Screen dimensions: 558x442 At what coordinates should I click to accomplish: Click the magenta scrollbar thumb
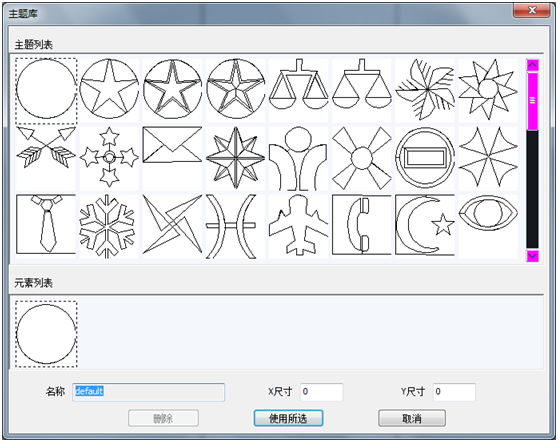click(532, 101)
